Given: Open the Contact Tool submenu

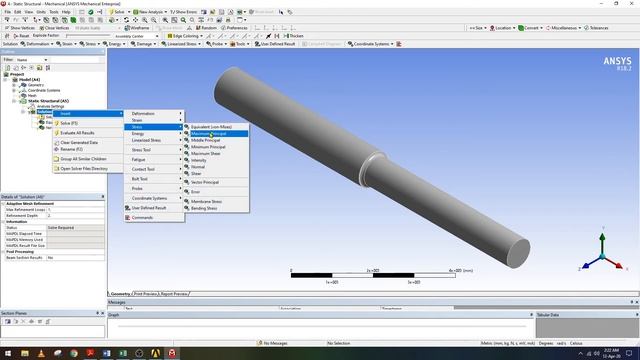Looking at the screenshot, I should click(154, 169).
